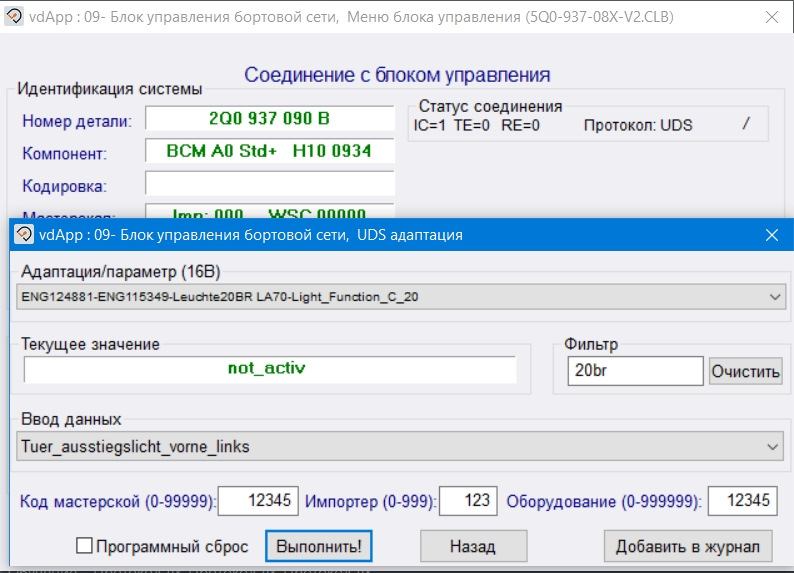
Task: Close the main Меню блока управления window
Action: click(x=772, y=17)
